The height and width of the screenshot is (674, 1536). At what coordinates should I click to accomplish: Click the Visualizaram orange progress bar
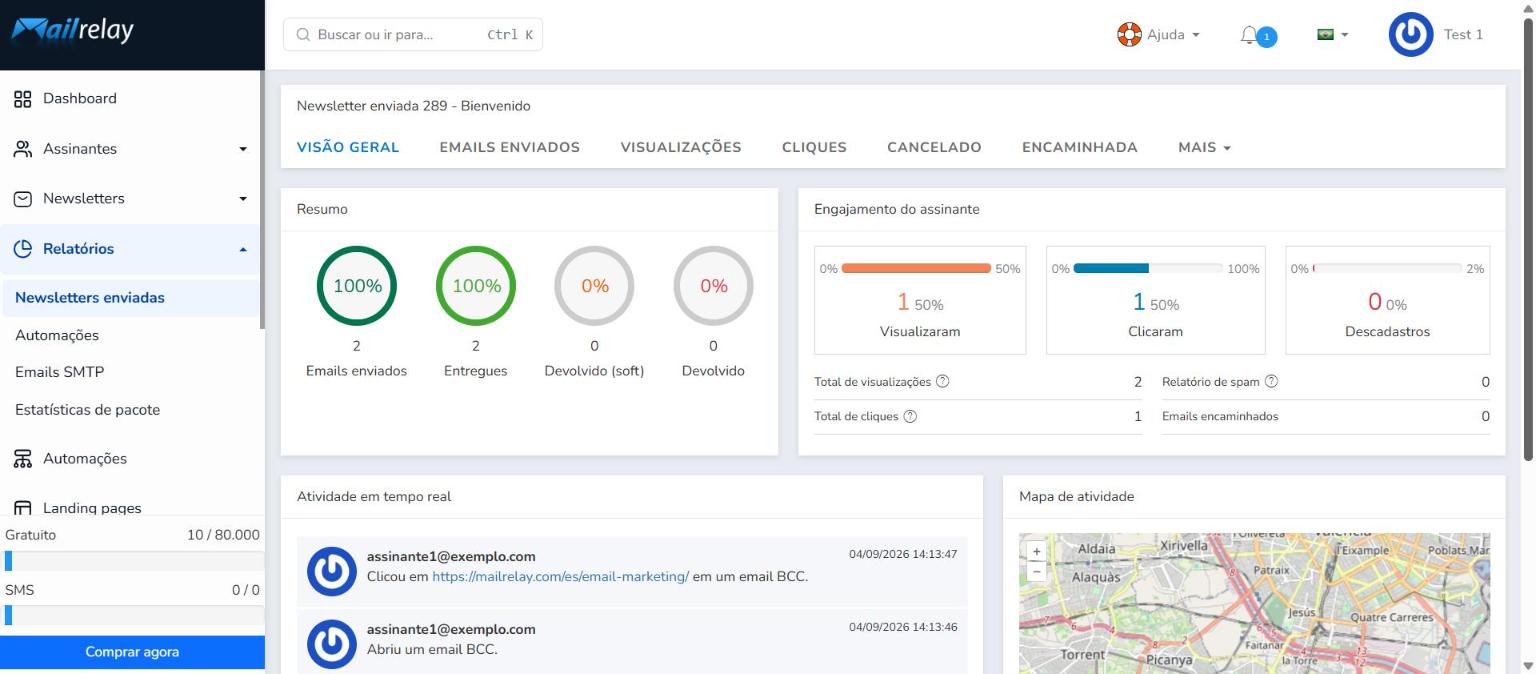click(x=916, y=268)
